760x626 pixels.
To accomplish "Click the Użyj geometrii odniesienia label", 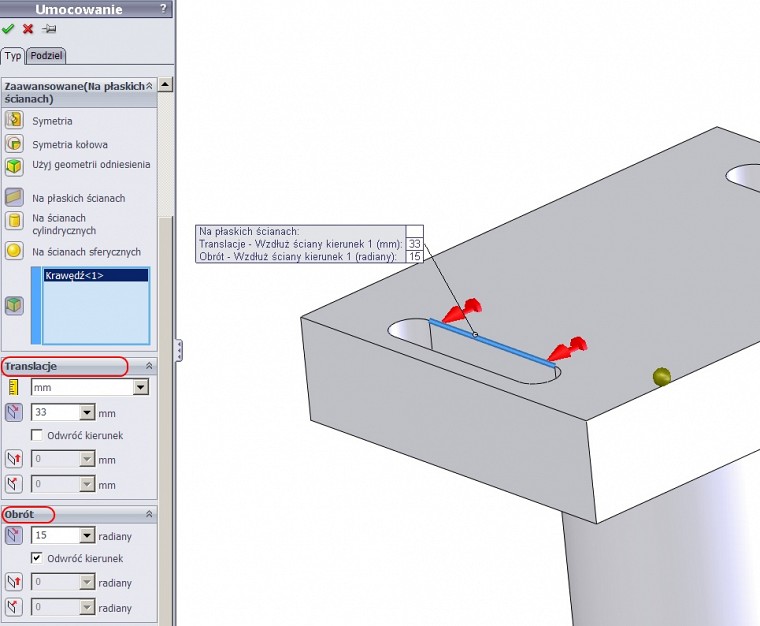I will click(x=91, y=165).
